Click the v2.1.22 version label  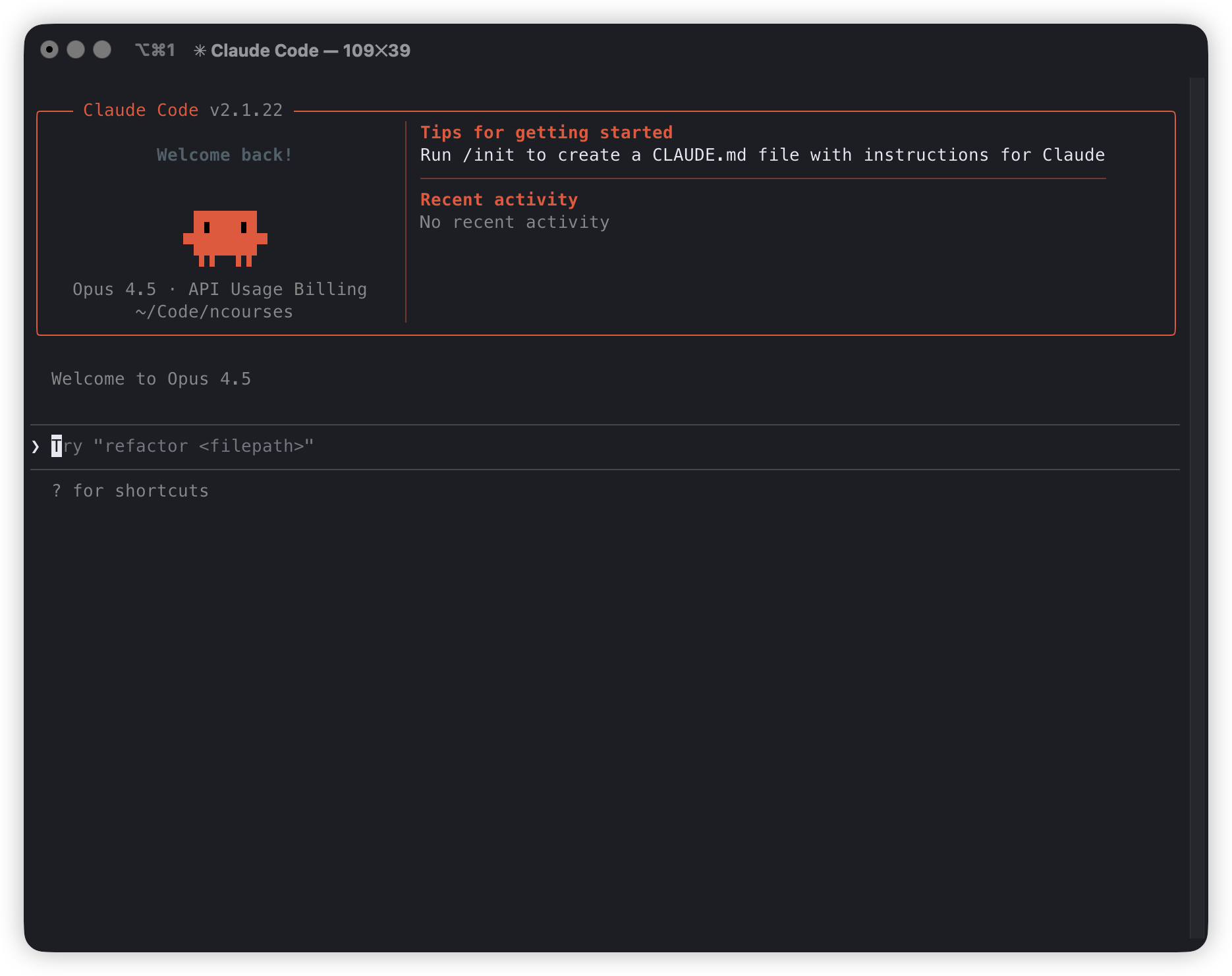pyautogui.click(x=246, y=111)
